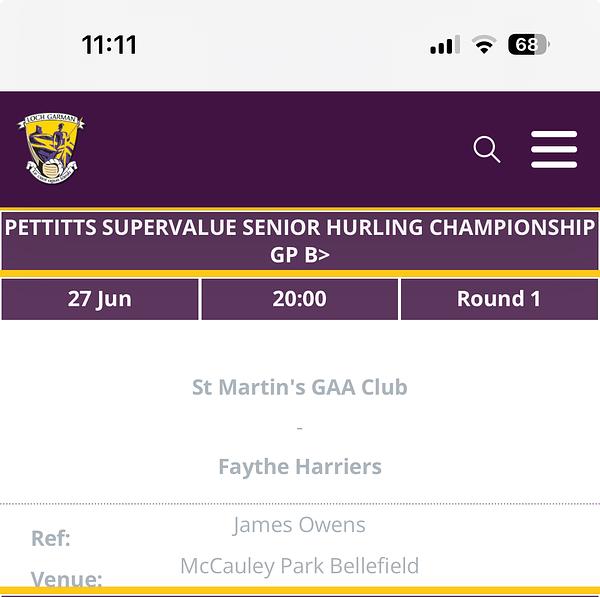Image resolution: width=600 pixels, height=597 pixels.
Task: Tap the dash score between teams
Action: click(300, 428)
